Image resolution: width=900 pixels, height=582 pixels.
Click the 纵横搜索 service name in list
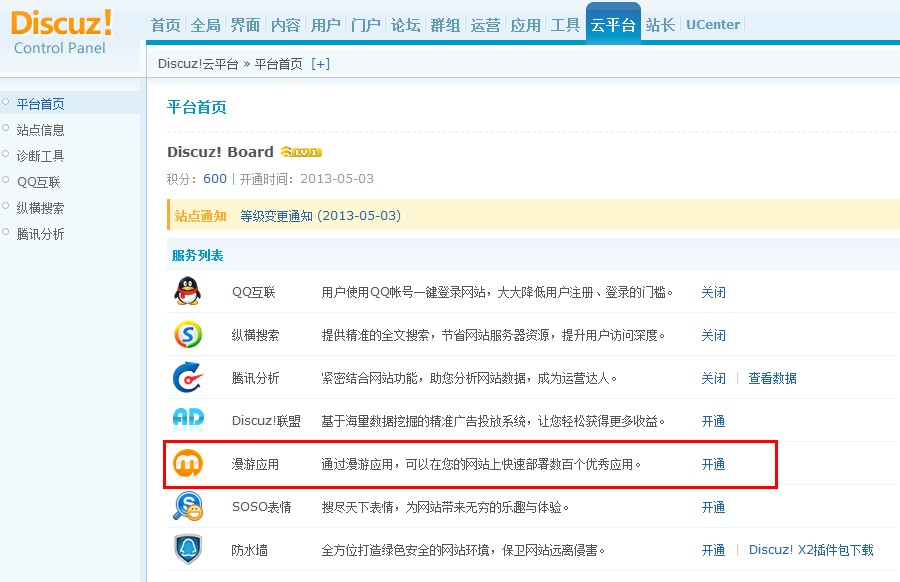click(x=255, y=335)
